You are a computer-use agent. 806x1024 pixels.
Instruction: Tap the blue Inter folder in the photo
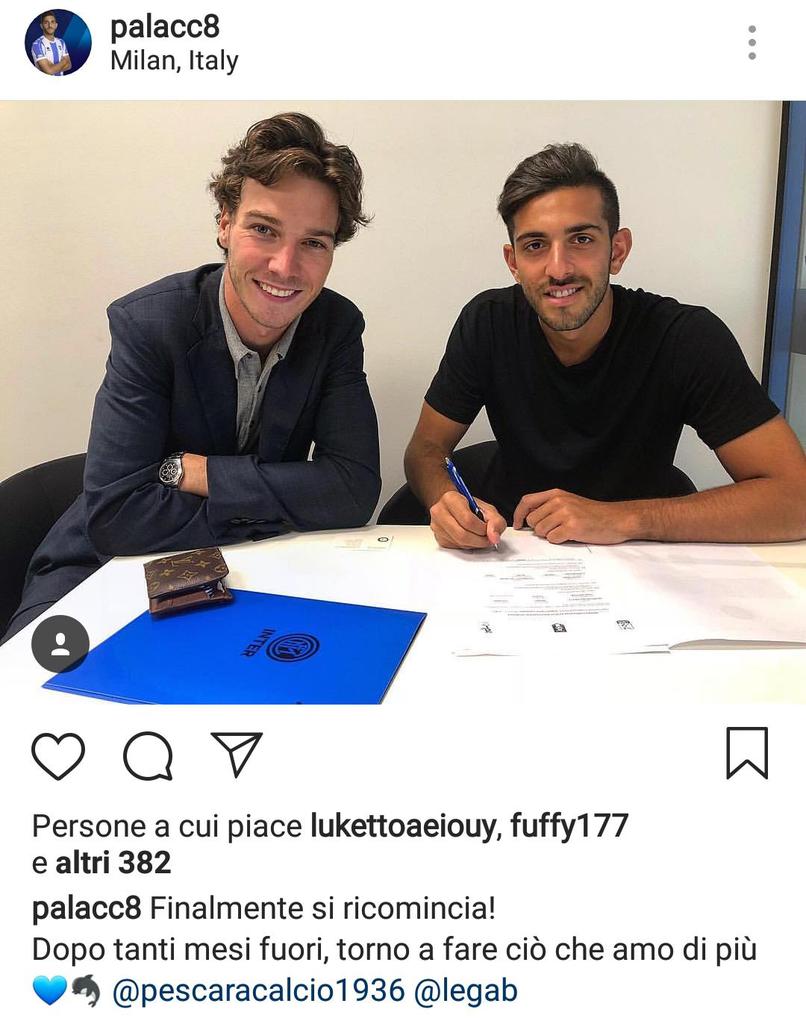[235, 647]
